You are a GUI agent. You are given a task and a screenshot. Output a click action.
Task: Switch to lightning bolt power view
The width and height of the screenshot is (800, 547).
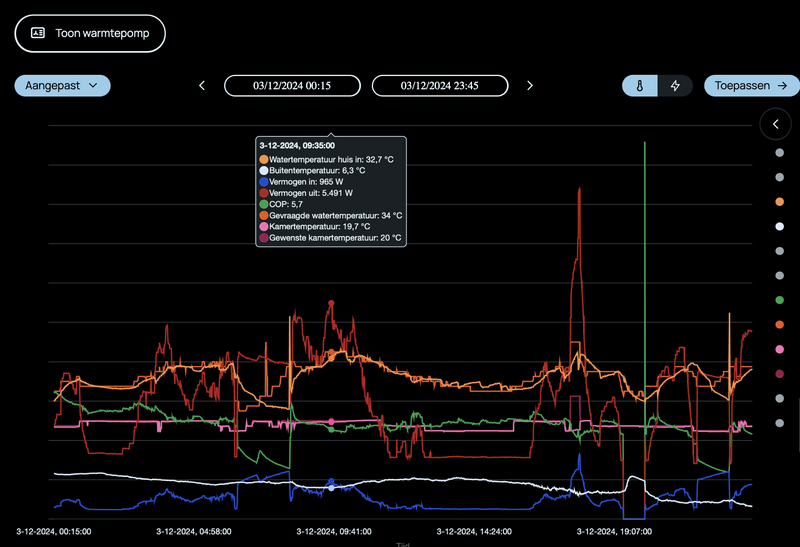click(675, 86)
